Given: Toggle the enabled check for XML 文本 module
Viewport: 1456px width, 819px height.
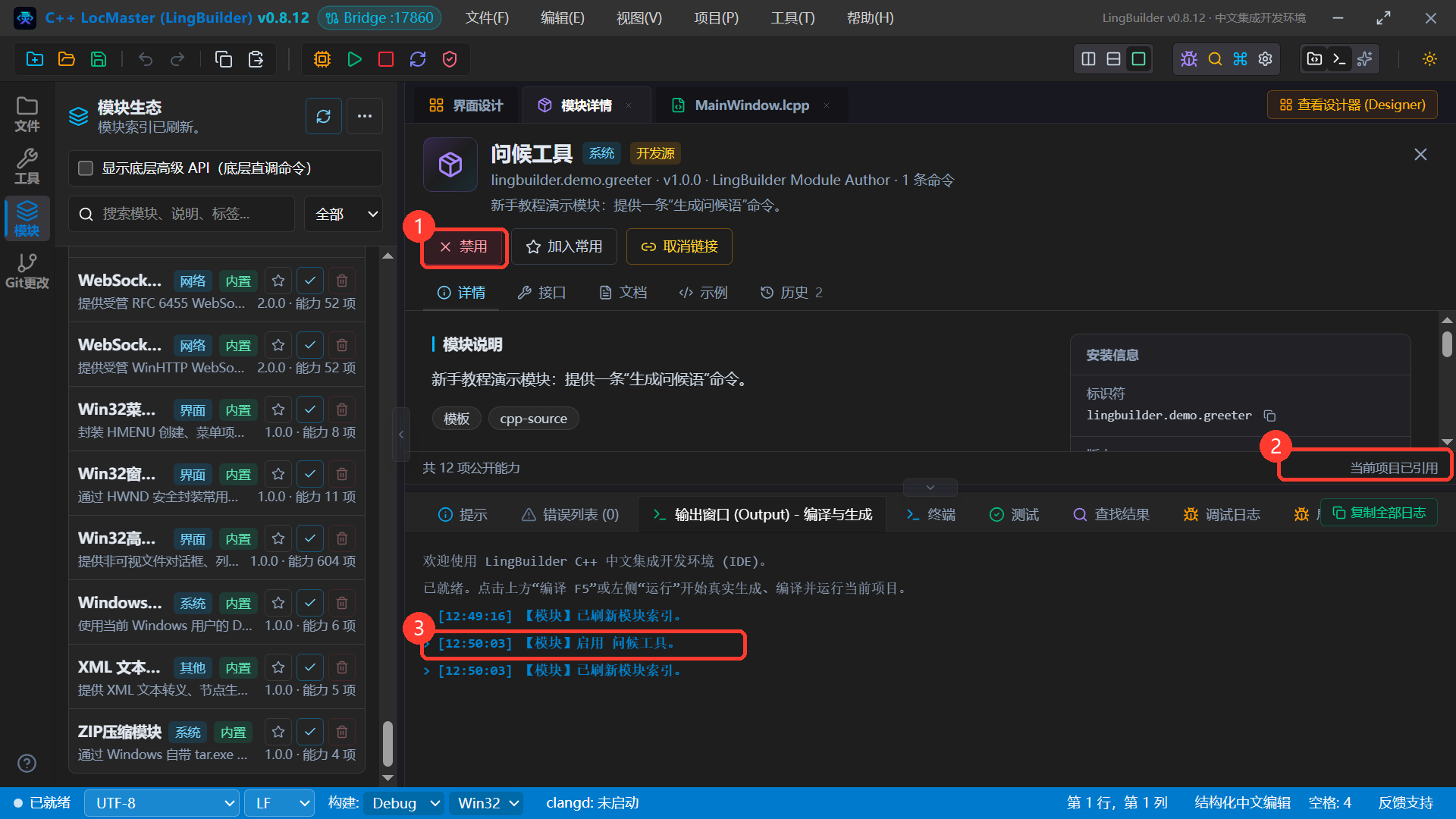Looking at the screenshot, I should coord(310,667).
